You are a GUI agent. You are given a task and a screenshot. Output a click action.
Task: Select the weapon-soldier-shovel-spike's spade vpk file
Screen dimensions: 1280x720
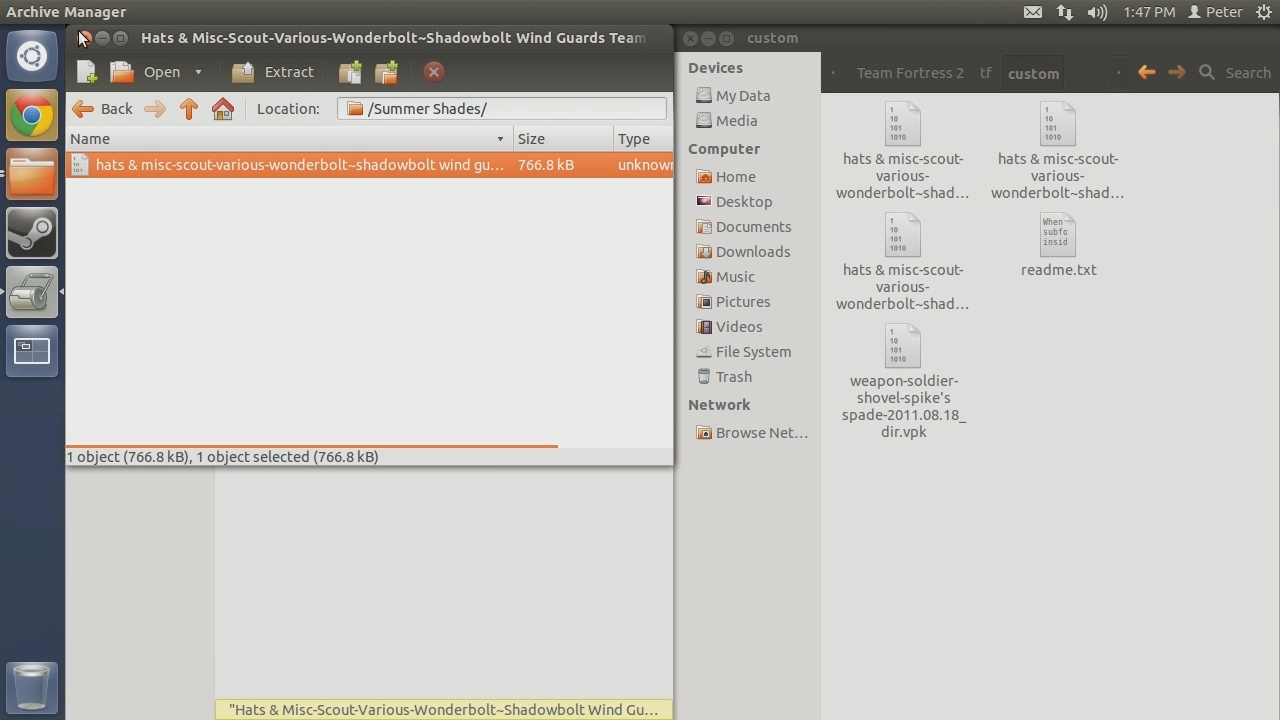(x=904, y=382)
